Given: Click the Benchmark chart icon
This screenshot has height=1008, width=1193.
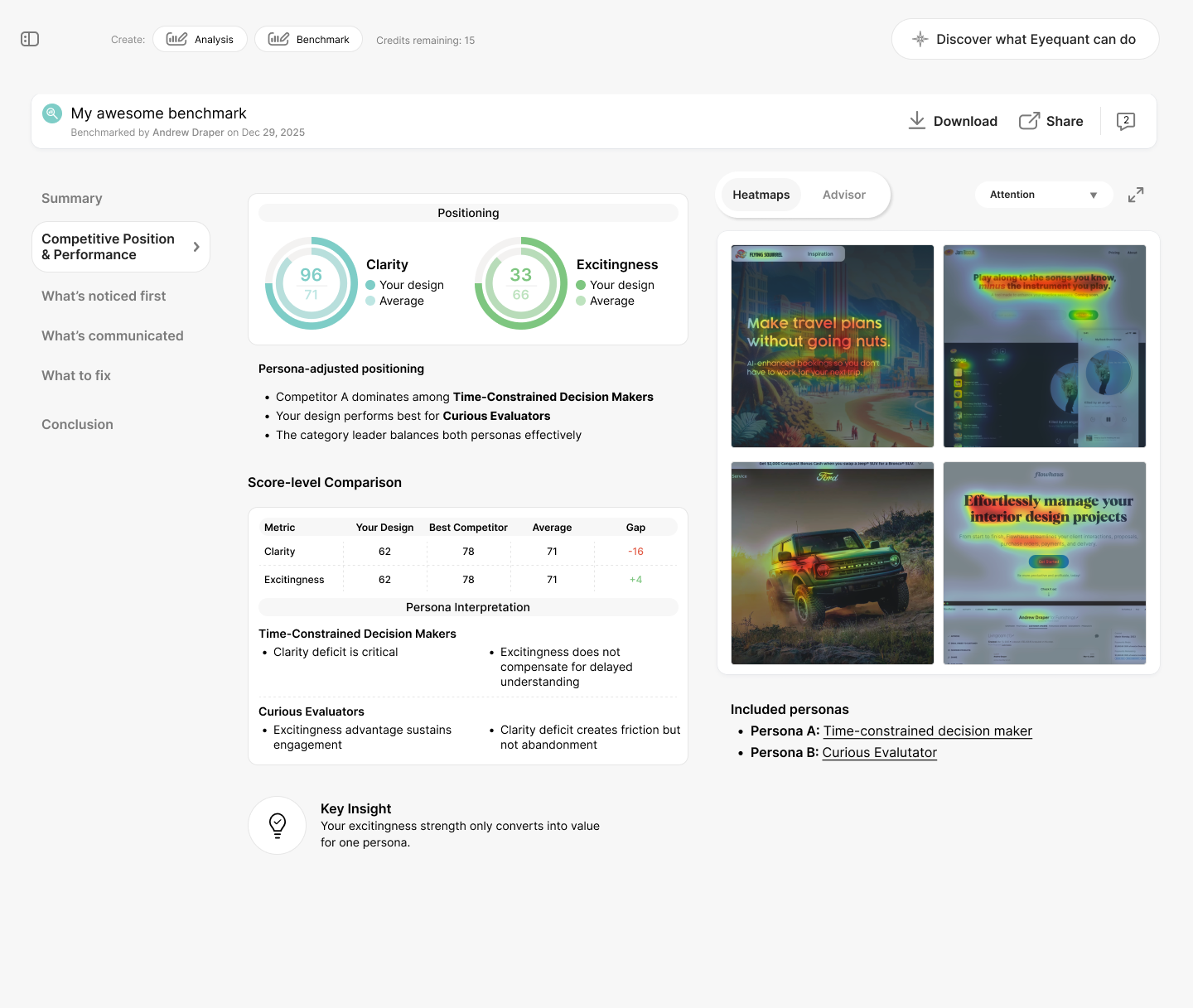Looking at the screenshot, I should point(278,39).
